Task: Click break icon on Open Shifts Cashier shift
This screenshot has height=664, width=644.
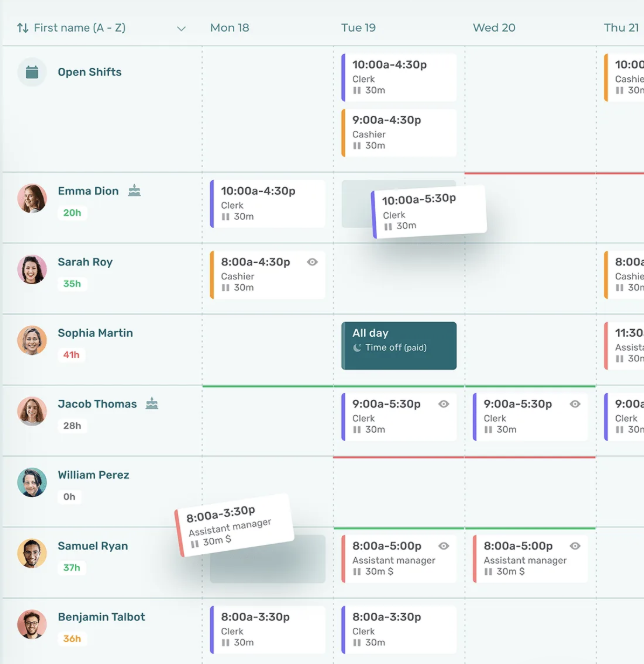Action: [x=357, y=146]
